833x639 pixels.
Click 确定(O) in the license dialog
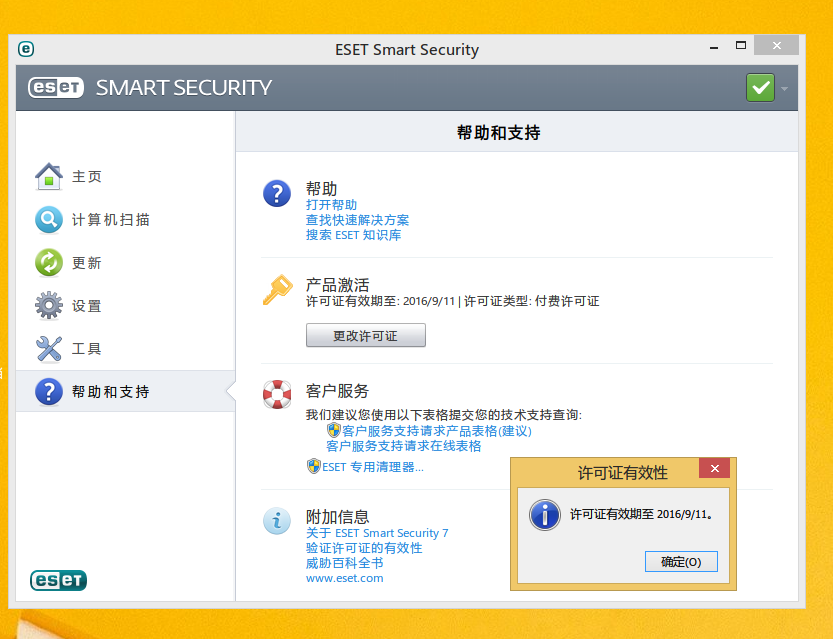[x=681, y=561]
